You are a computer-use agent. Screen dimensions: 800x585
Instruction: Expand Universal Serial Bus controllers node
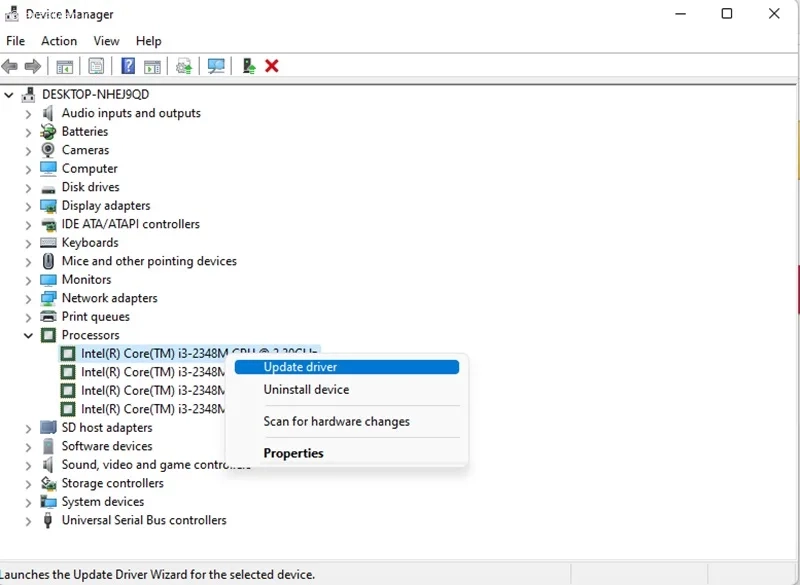coord(28,521)
